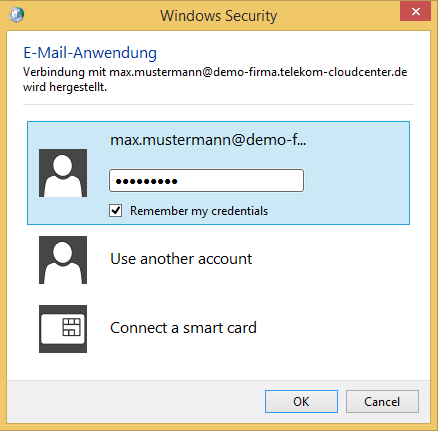Screen dimensions: 438x431
Task: Click the Use another account avatar icon
Action: point(63,260)
